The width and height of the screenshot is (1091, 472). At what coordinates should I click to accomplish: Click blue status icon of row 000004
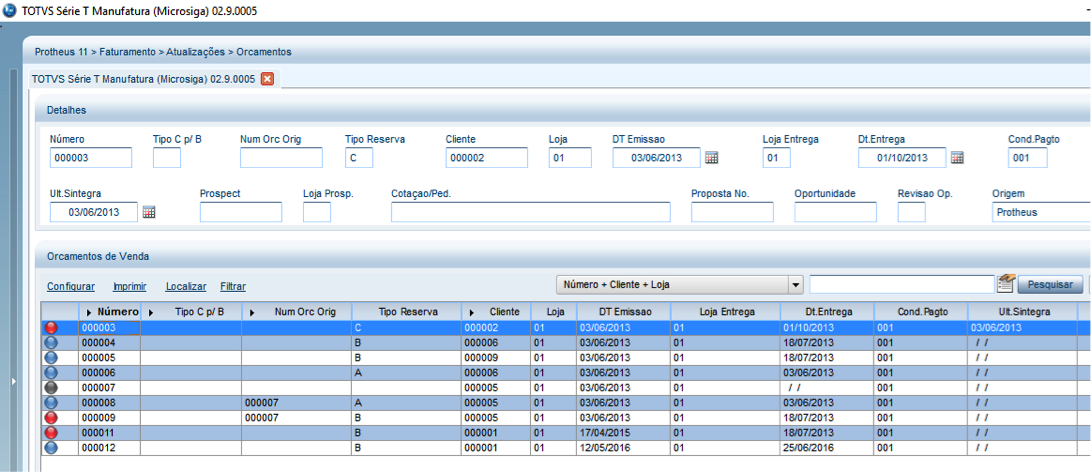tap(51, 343)
